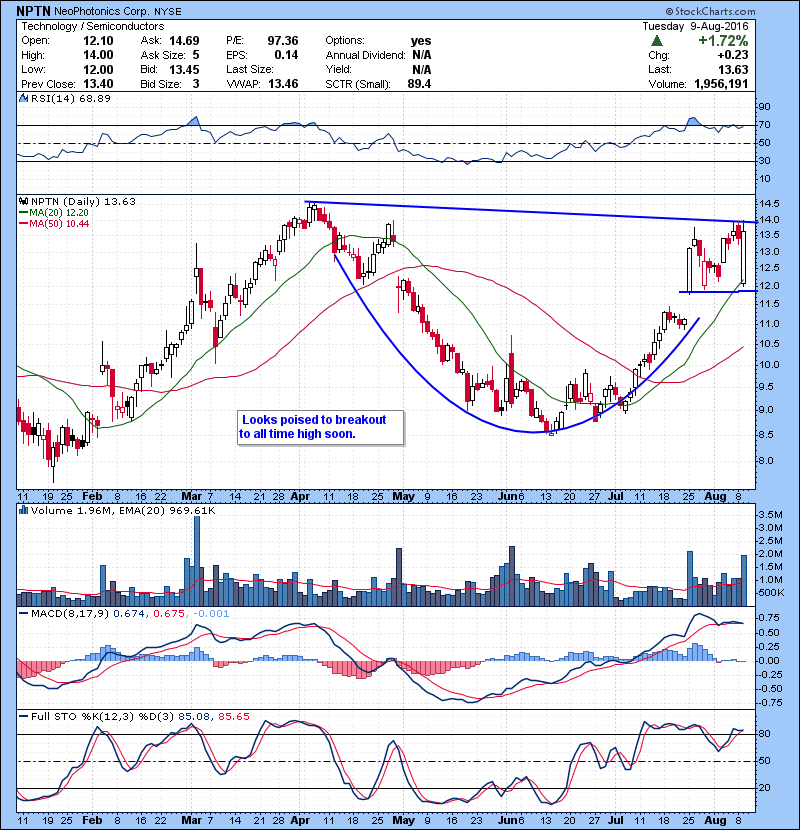
Task: Click the NeoPhotonics Corp. company name
Action: [x=102, y=11]
